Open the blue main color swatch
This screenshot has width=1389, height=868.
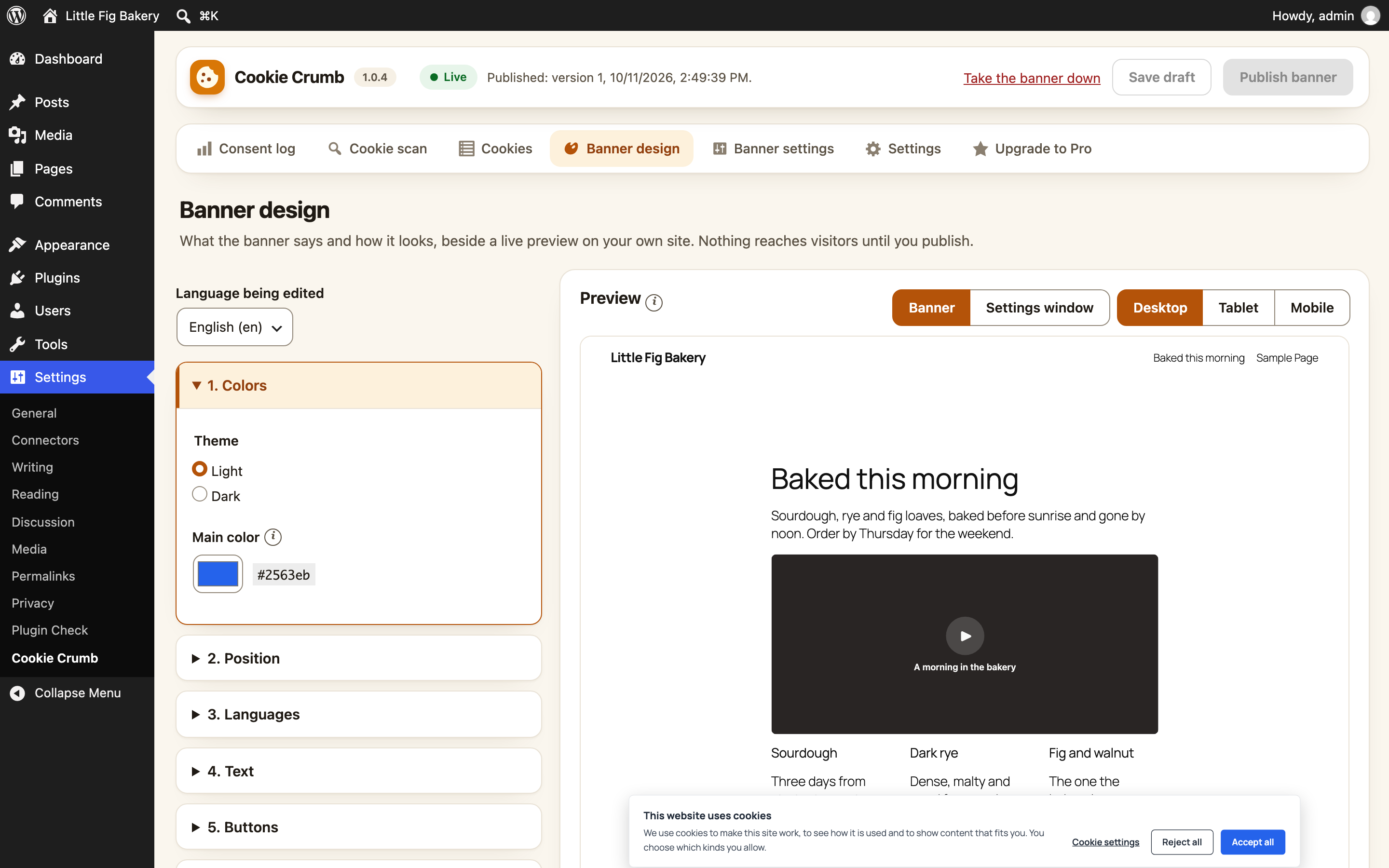[x=218, y=573]
